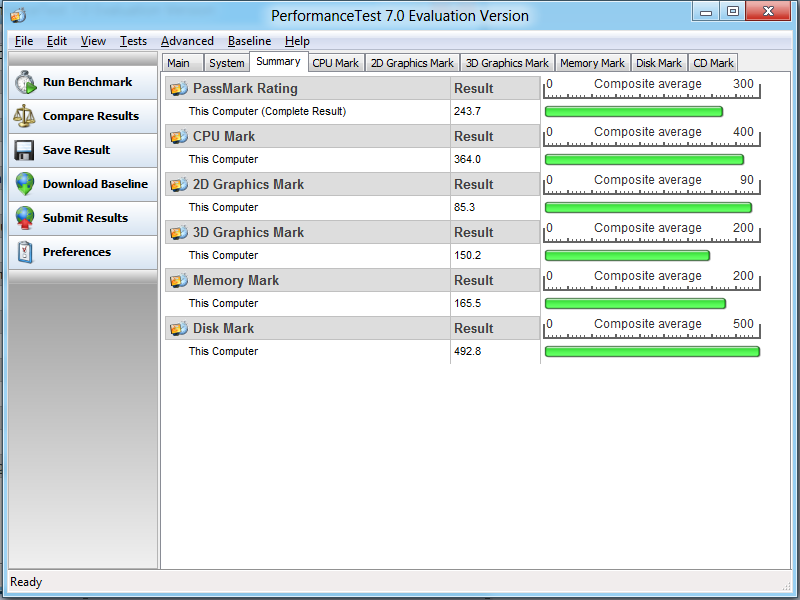This screenshot has width=800, height=600.
Task: Click the icon beside PassMark Rating header
Action: [179, 88]
